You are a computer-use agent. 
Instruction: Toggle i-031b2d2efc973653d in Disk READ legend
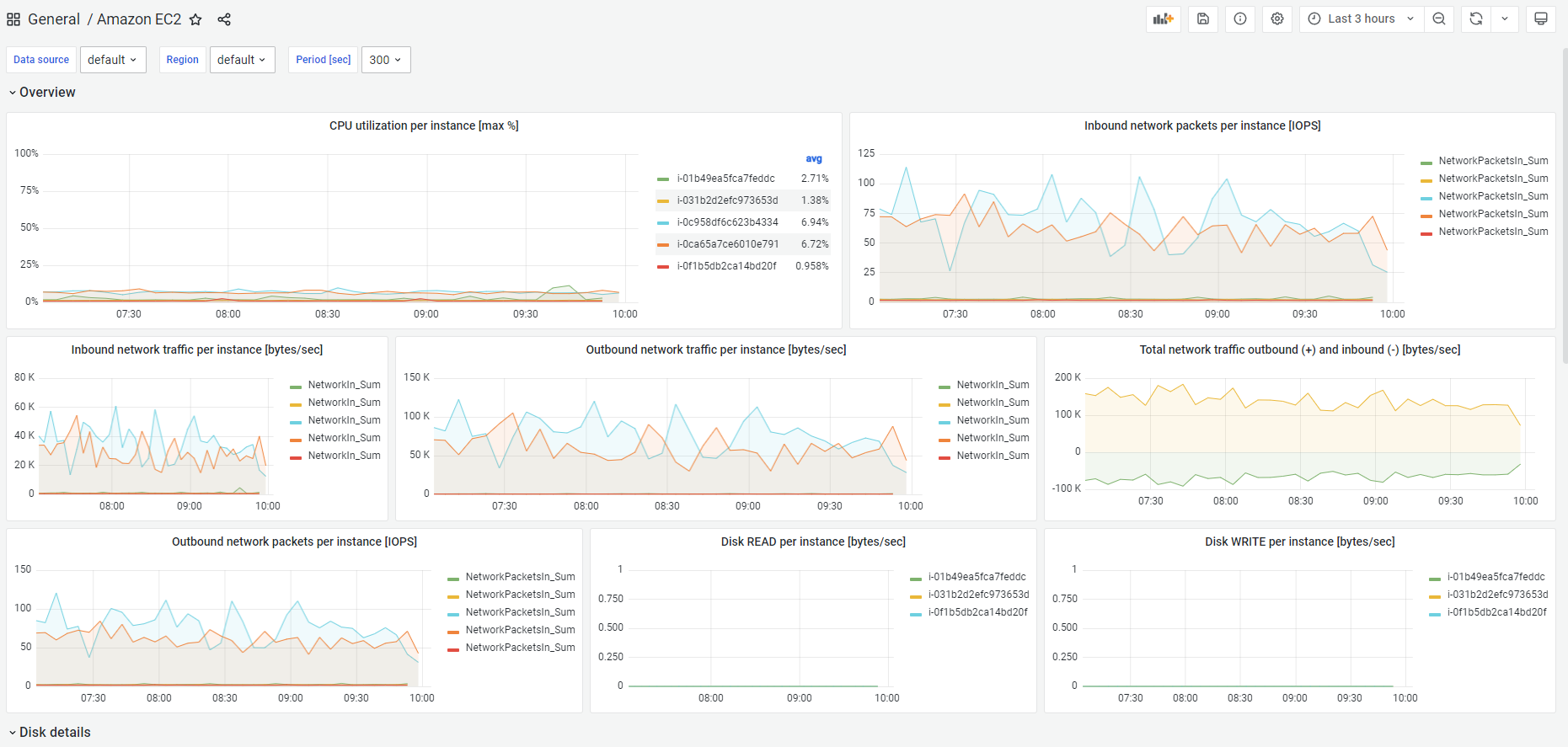coord(979,595)
